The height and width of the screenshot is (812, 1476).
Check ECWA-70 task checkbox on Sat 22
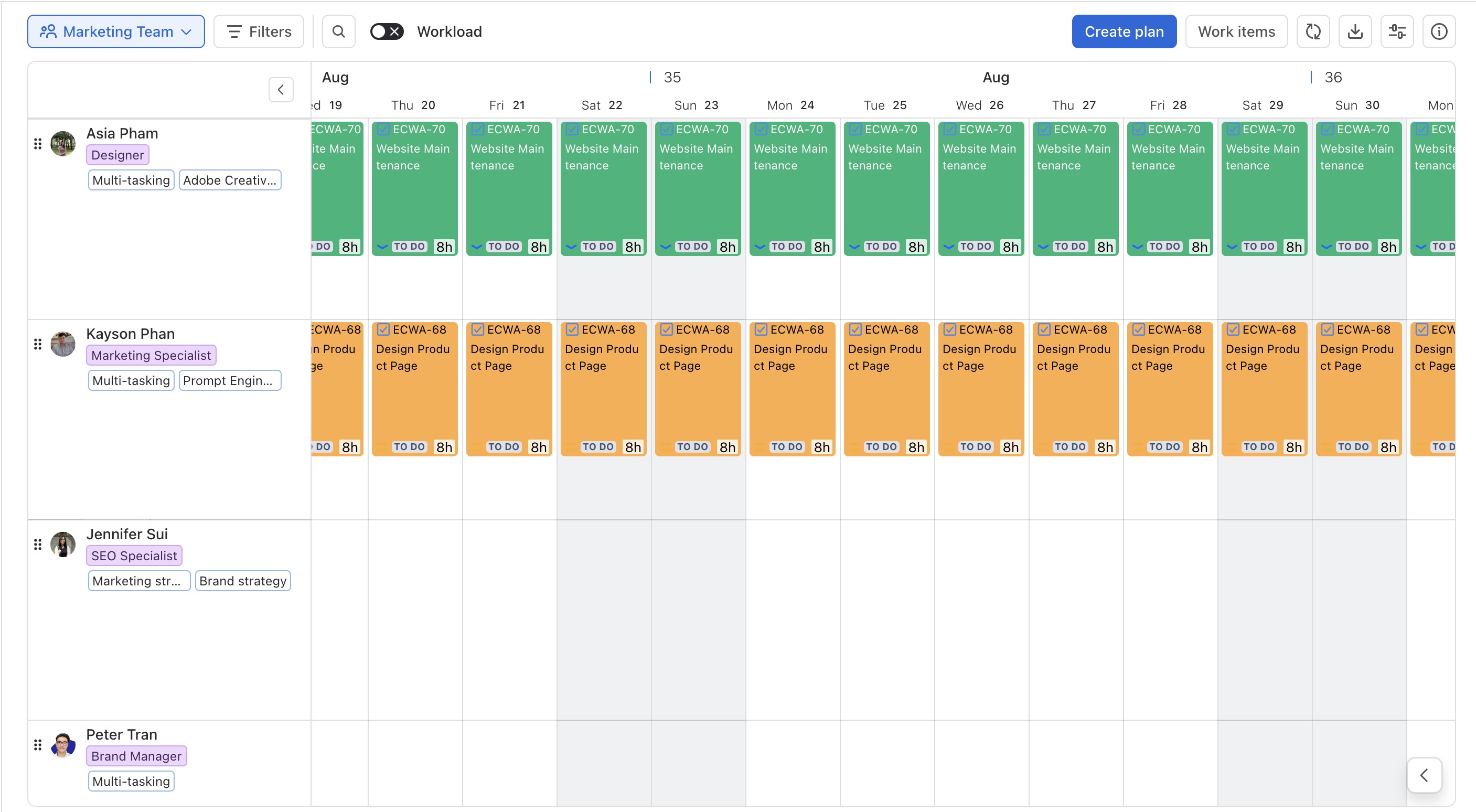click(x=572, y=130)
